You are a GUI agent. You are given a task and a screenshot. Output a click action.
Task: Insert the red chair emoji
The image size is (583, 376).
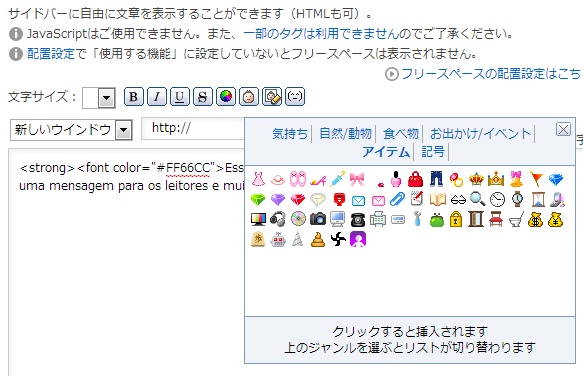point(496,219)
